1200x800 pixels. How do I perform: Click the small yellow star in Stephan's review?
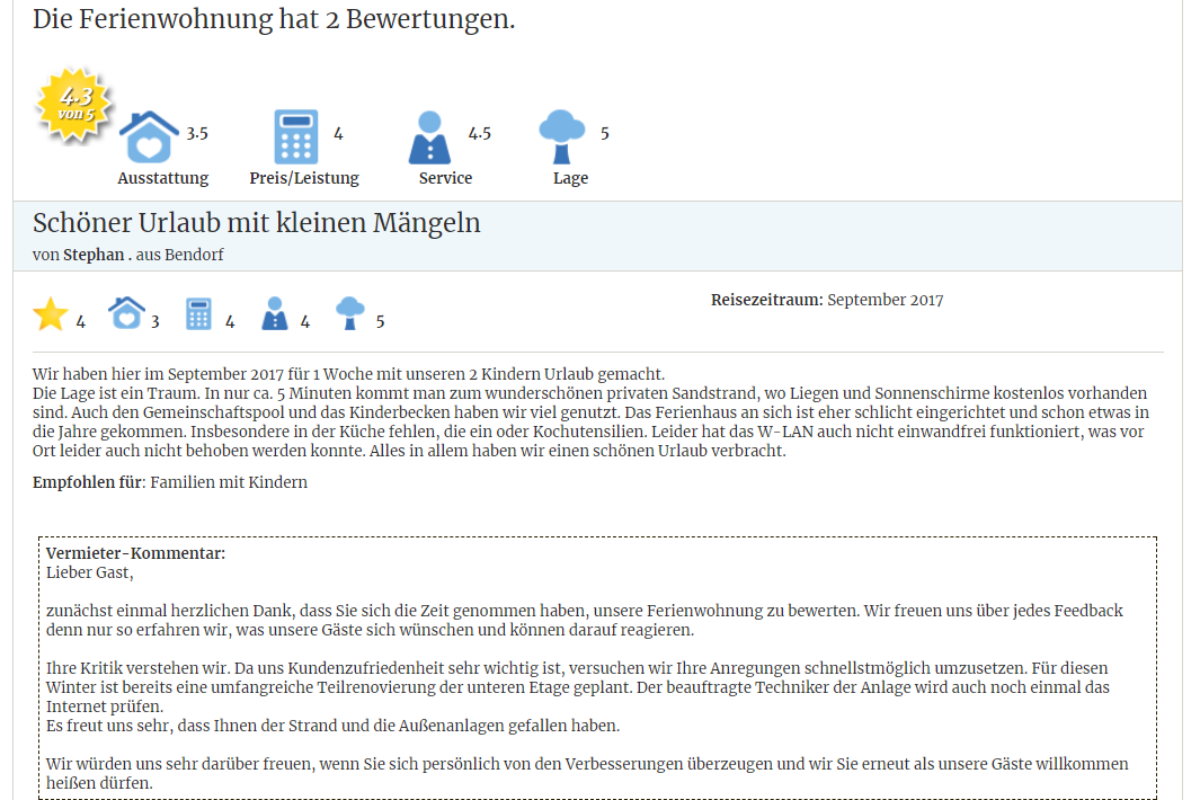tap(50, 314)
